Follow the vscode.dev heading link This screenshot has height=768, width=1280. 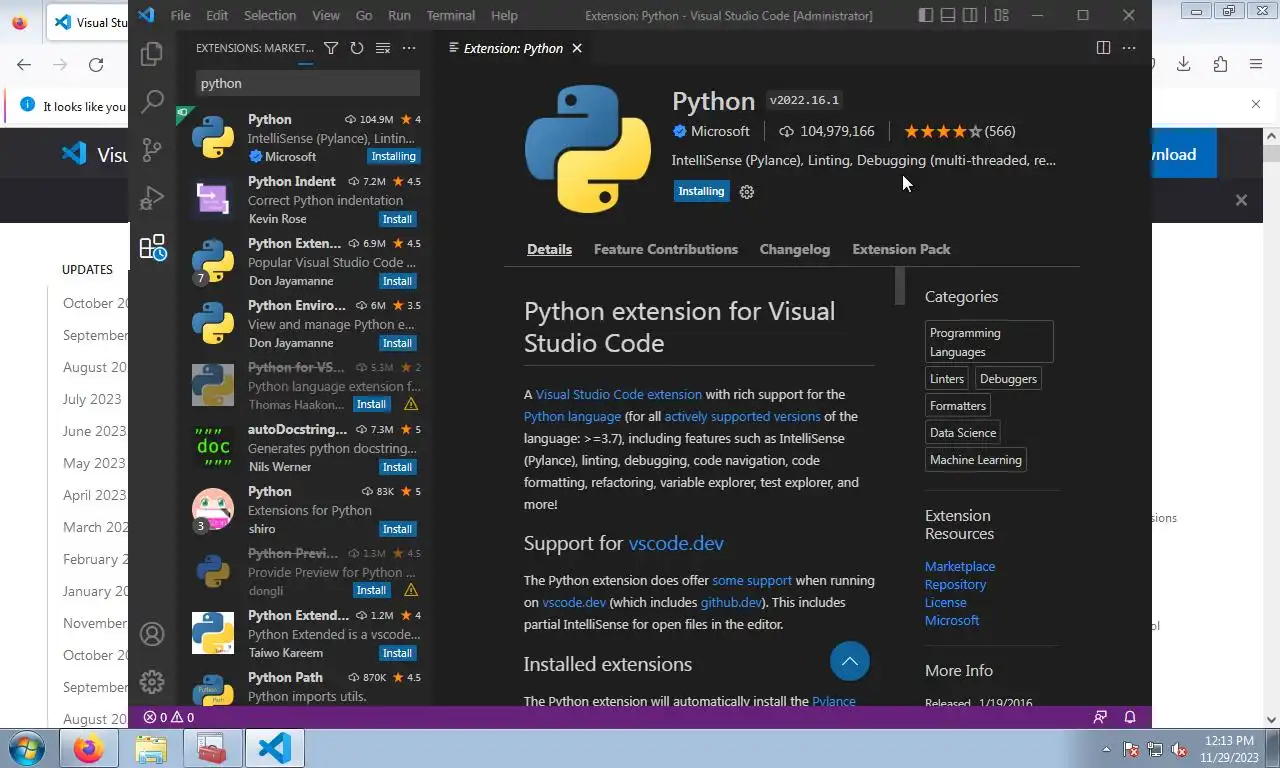[676, 543]
